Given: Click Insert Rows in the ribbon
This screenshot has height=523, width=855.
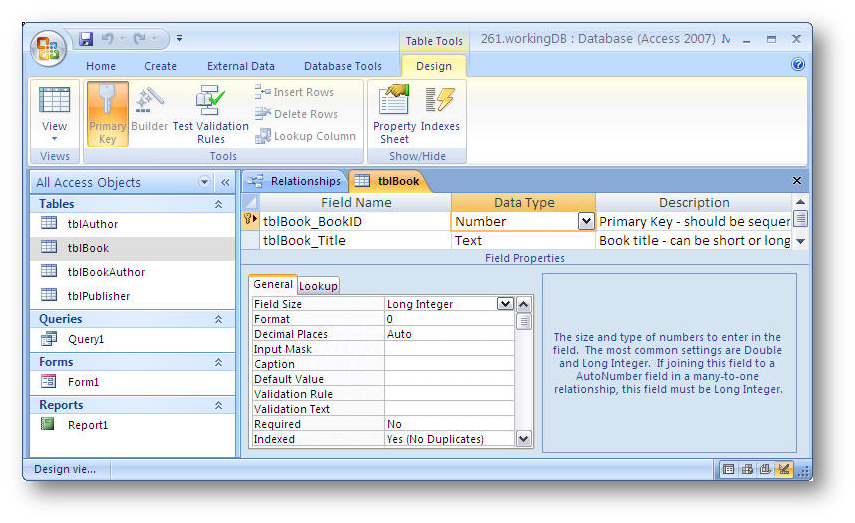Looking at the screenshot, I should point(295,92).
